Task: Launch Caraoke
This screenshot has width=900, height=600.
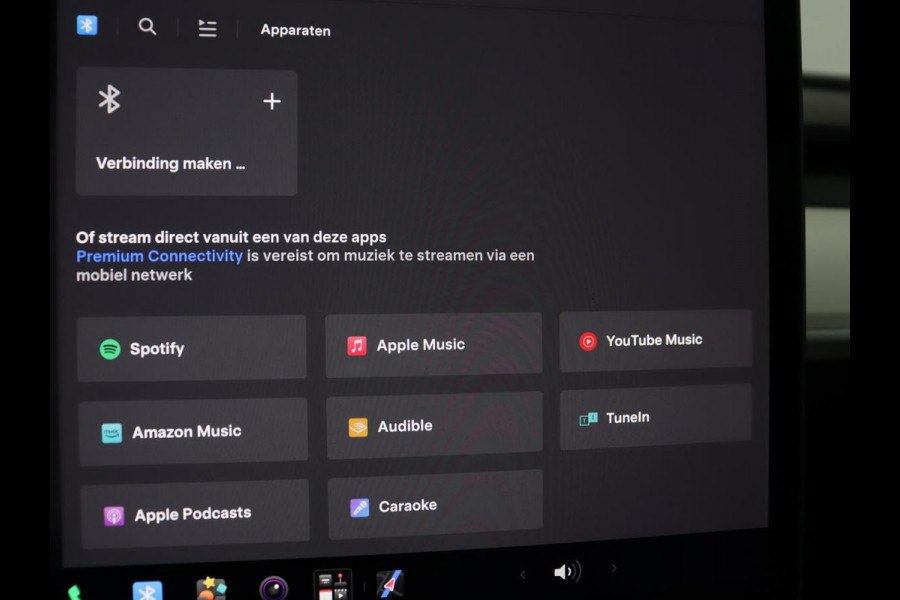Action: (x=436, y=506)
